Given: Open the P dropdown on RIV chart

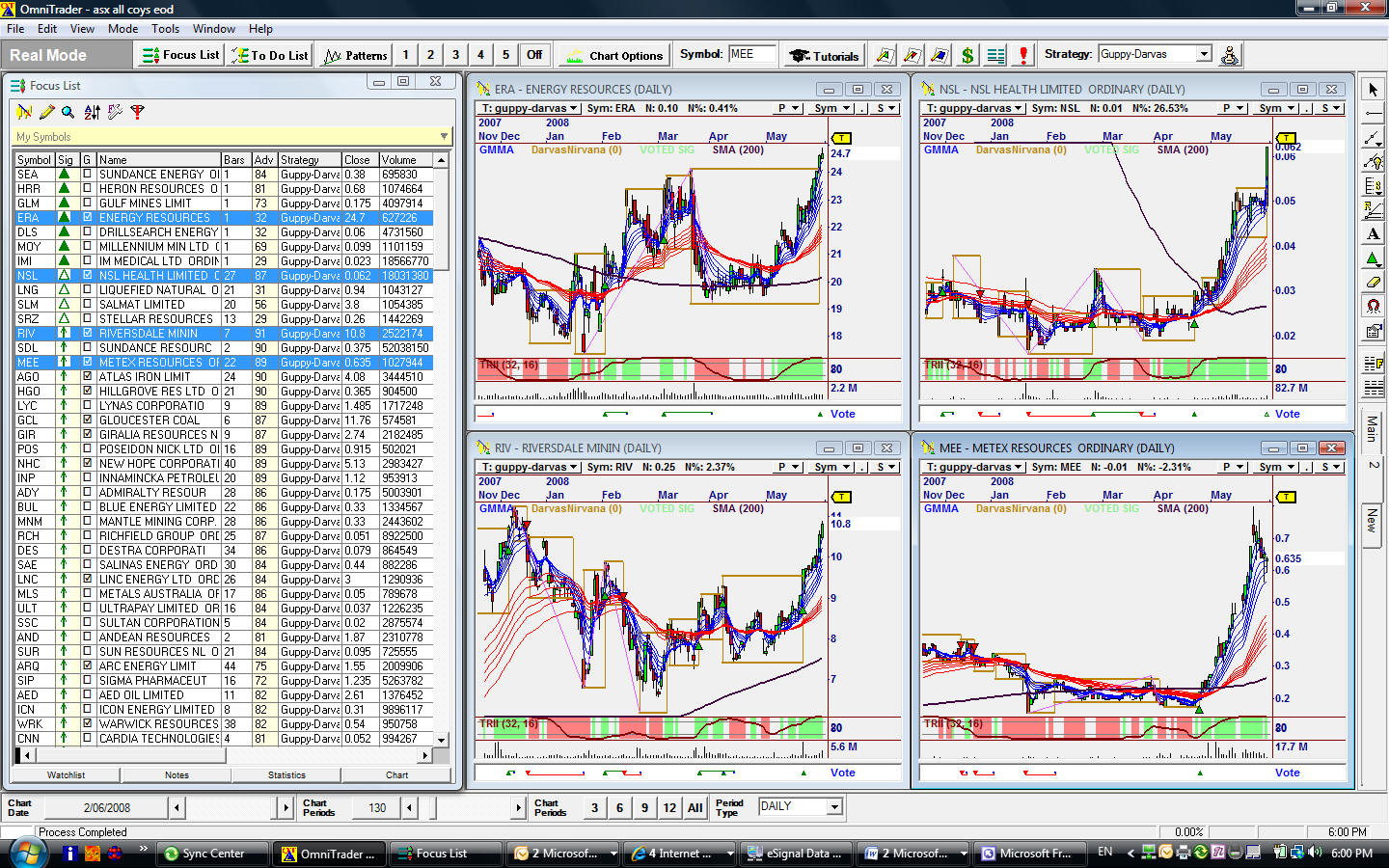Looking at the screenshot, I should click(789, 467).
